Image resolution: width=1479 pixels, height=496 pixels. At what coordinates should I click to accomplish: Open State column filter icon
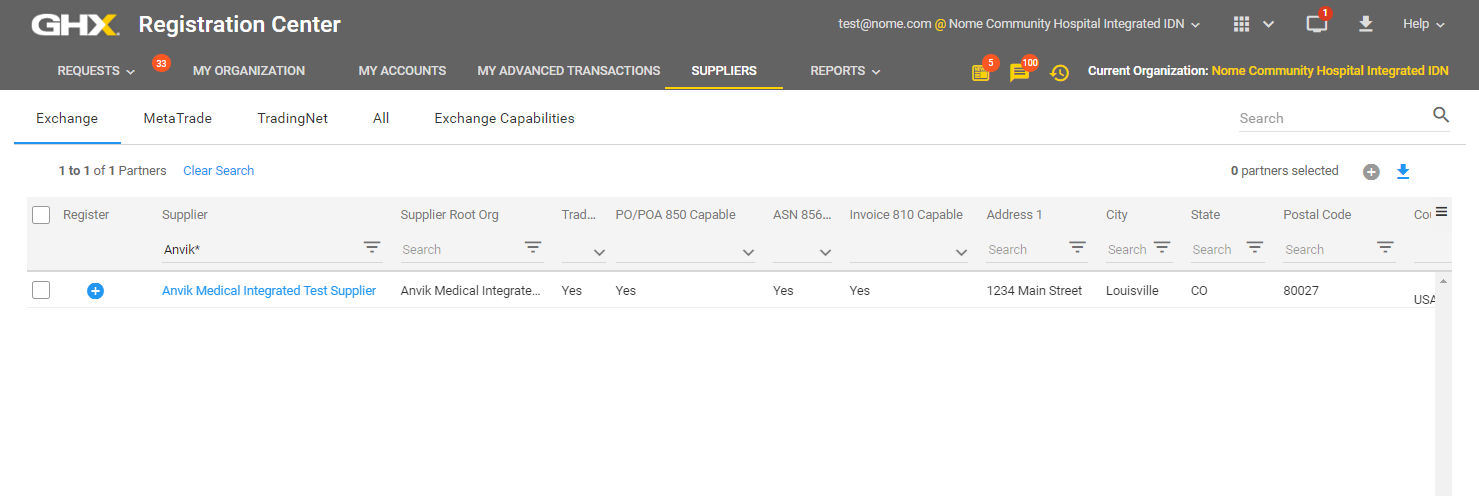click(x=1254, y=247)
